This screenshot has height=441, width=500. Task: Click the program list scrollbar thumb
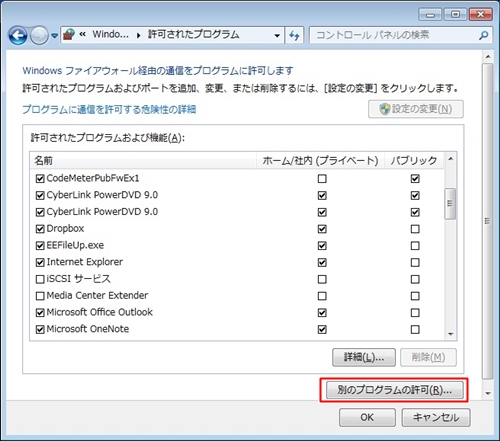pyautogui.click(x=450, y=204)
